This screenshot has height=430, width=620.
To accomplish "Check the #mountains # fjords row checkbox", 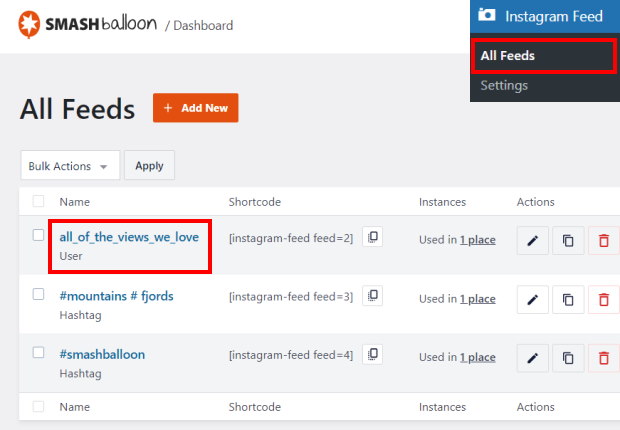I will 38,294.
